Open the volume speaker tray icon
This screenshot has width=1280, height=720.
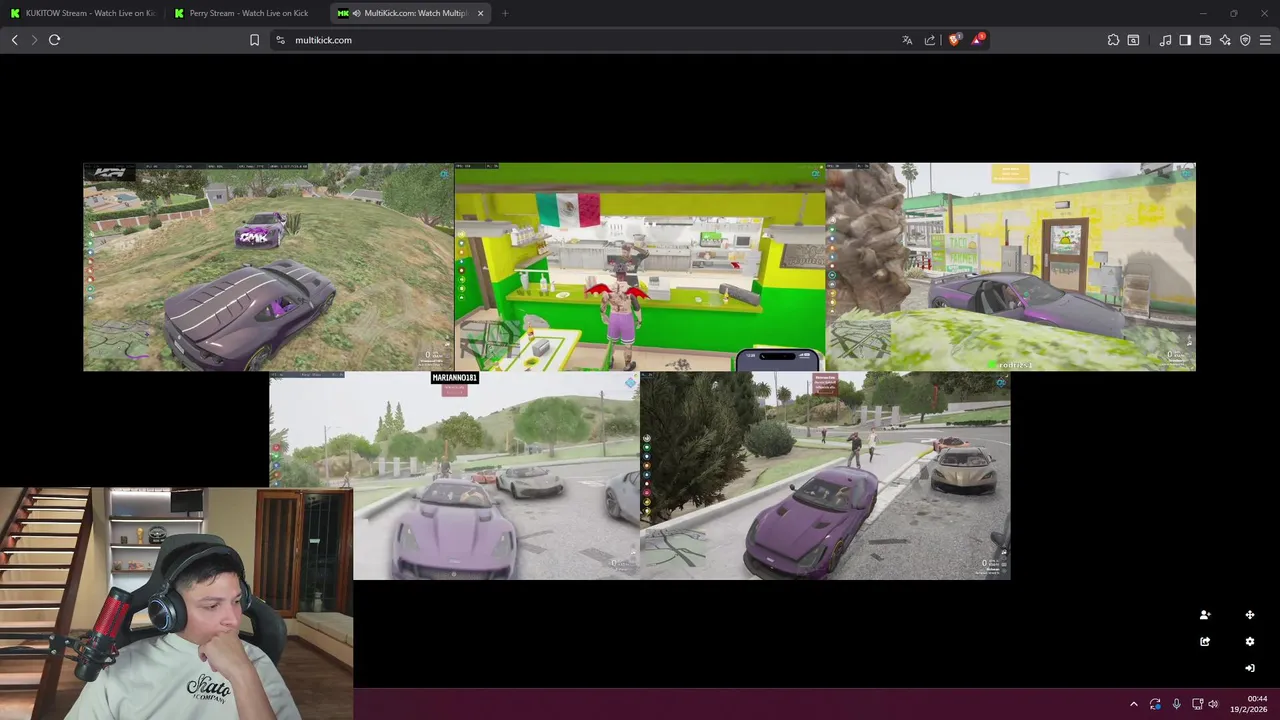point(1214,704)
